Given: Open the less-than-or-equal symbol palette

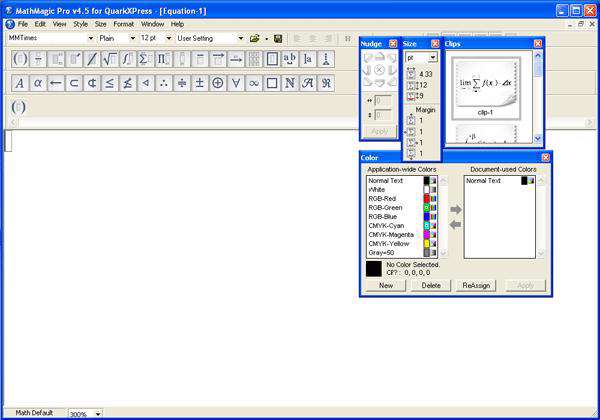Looking at the screenshot, I should [110, 83].
